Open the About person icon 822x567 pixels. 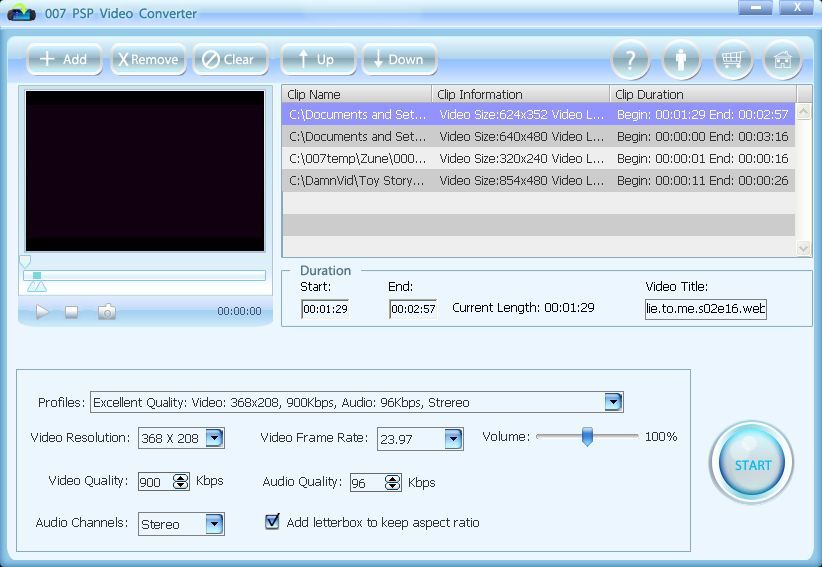(x=681, y=60)
